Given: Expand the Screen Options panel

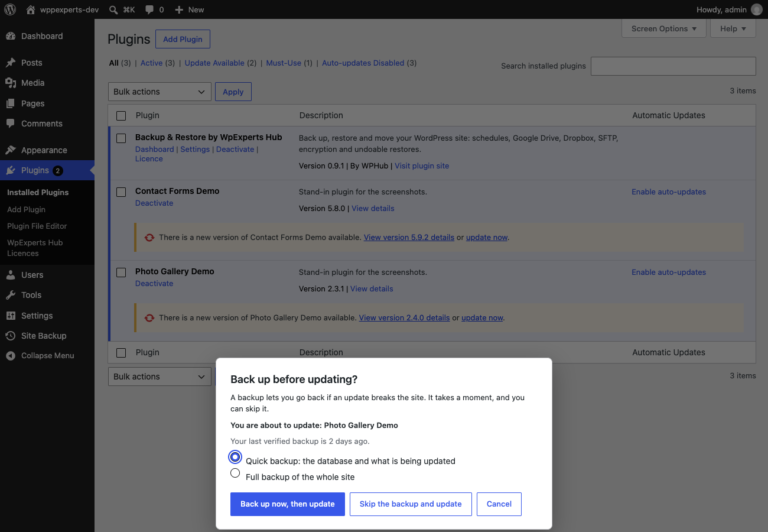Looking at the screenshot, I should point(664,28).
